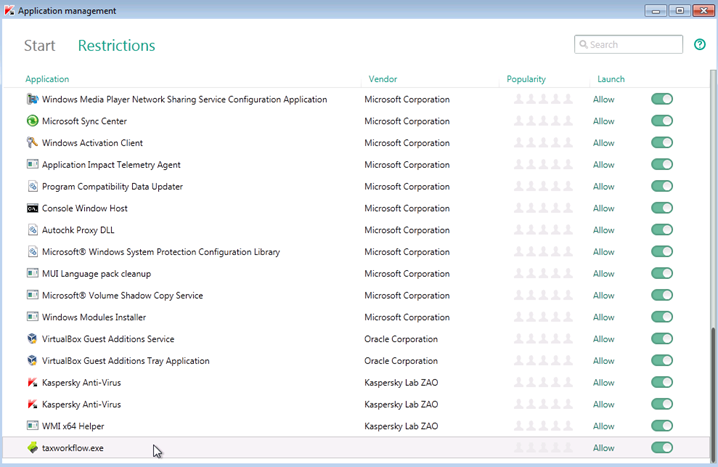Viewport: 718px width, 467px height.
Task: Click Allow link for Windows System Protection Configuration Library
Action: (604, 252)
